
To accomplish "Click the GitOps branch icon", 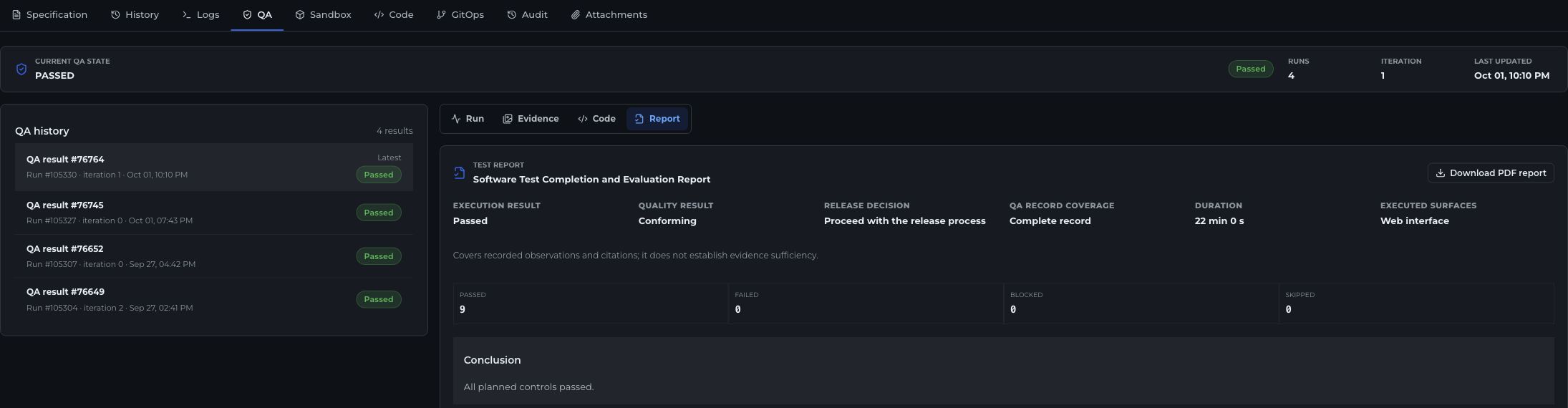I will click(441, 14).
